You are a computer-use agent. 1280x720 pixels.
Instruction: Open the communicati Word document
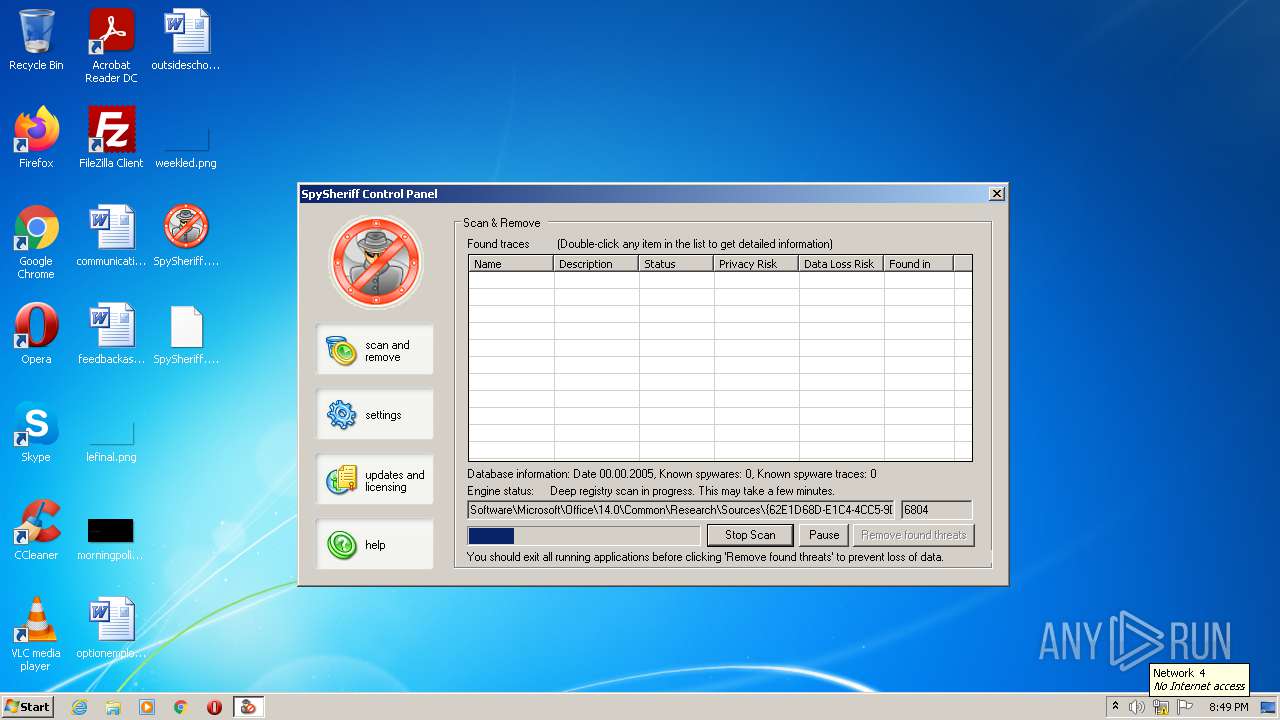click(x=111, y=236)
